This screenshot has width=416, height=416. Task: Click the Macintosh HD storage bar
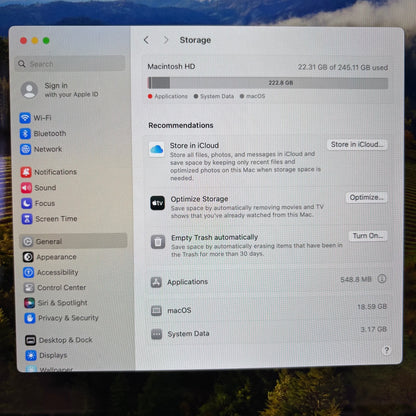pos(268,83)
